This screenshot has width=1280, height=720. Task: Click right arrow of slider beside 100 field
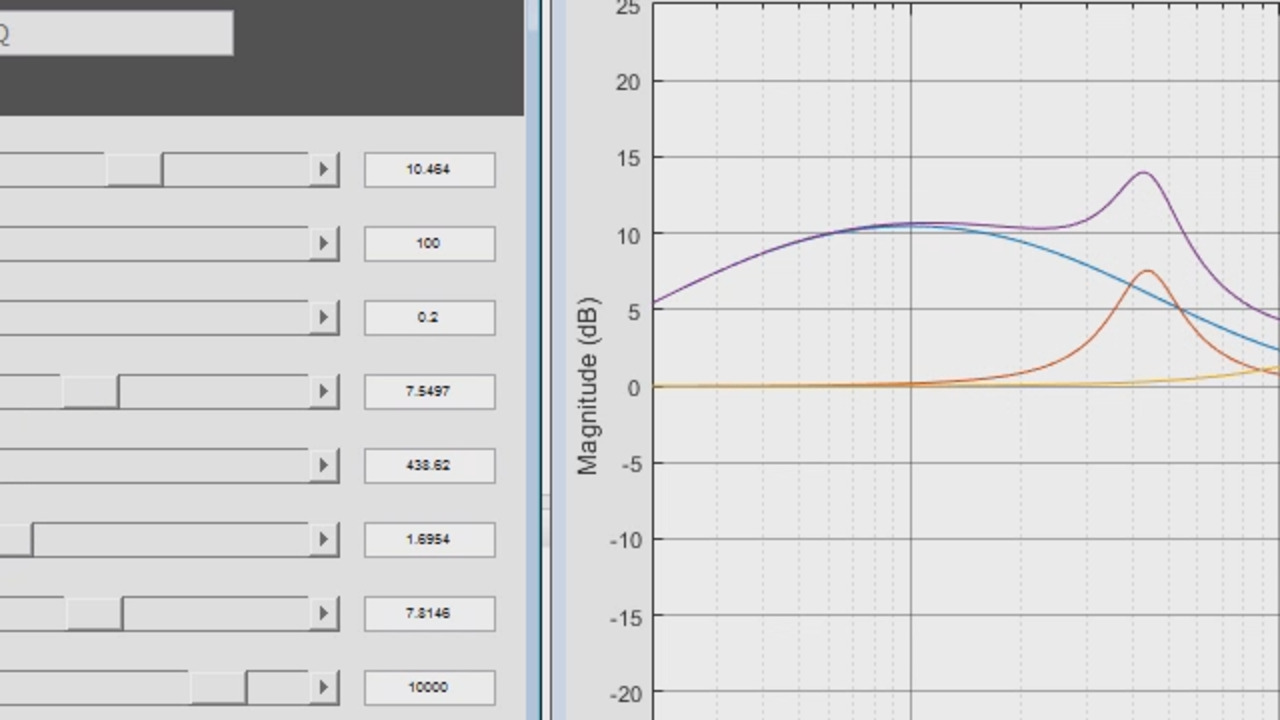coord(323,243)
